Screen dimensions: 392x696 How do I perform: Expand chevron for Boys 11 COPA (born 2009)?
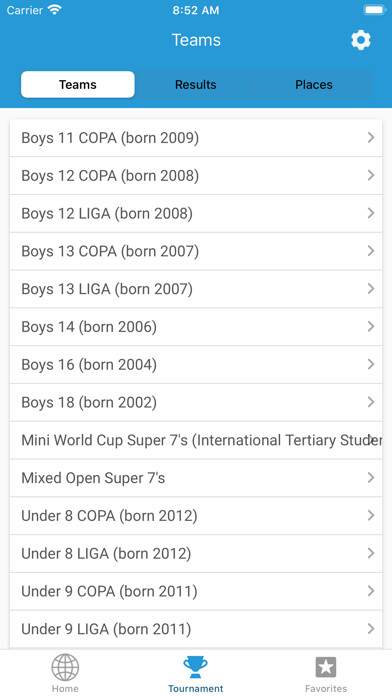click(371, 138)
